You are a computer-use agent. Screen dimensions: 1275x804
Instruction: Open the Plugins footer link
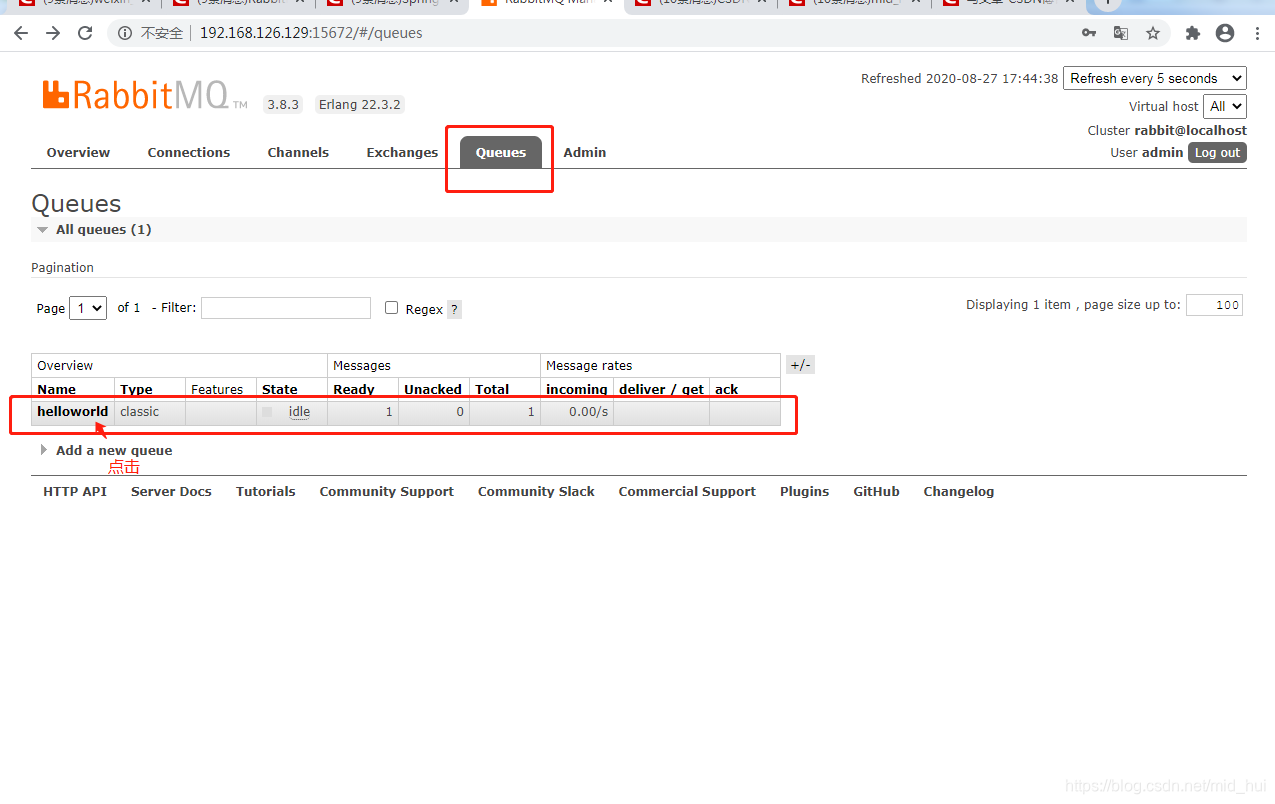pos(805,491)
